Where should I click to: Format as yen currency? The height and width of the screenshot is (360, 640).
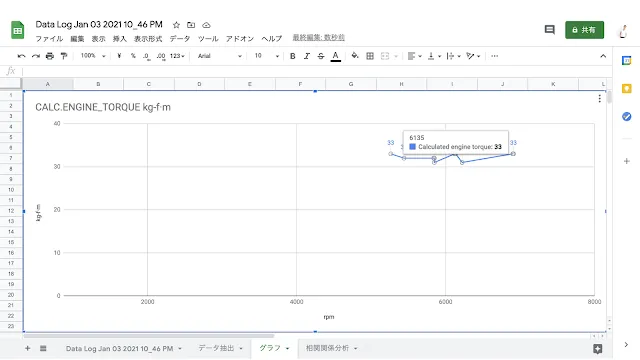tap(119, 56)
